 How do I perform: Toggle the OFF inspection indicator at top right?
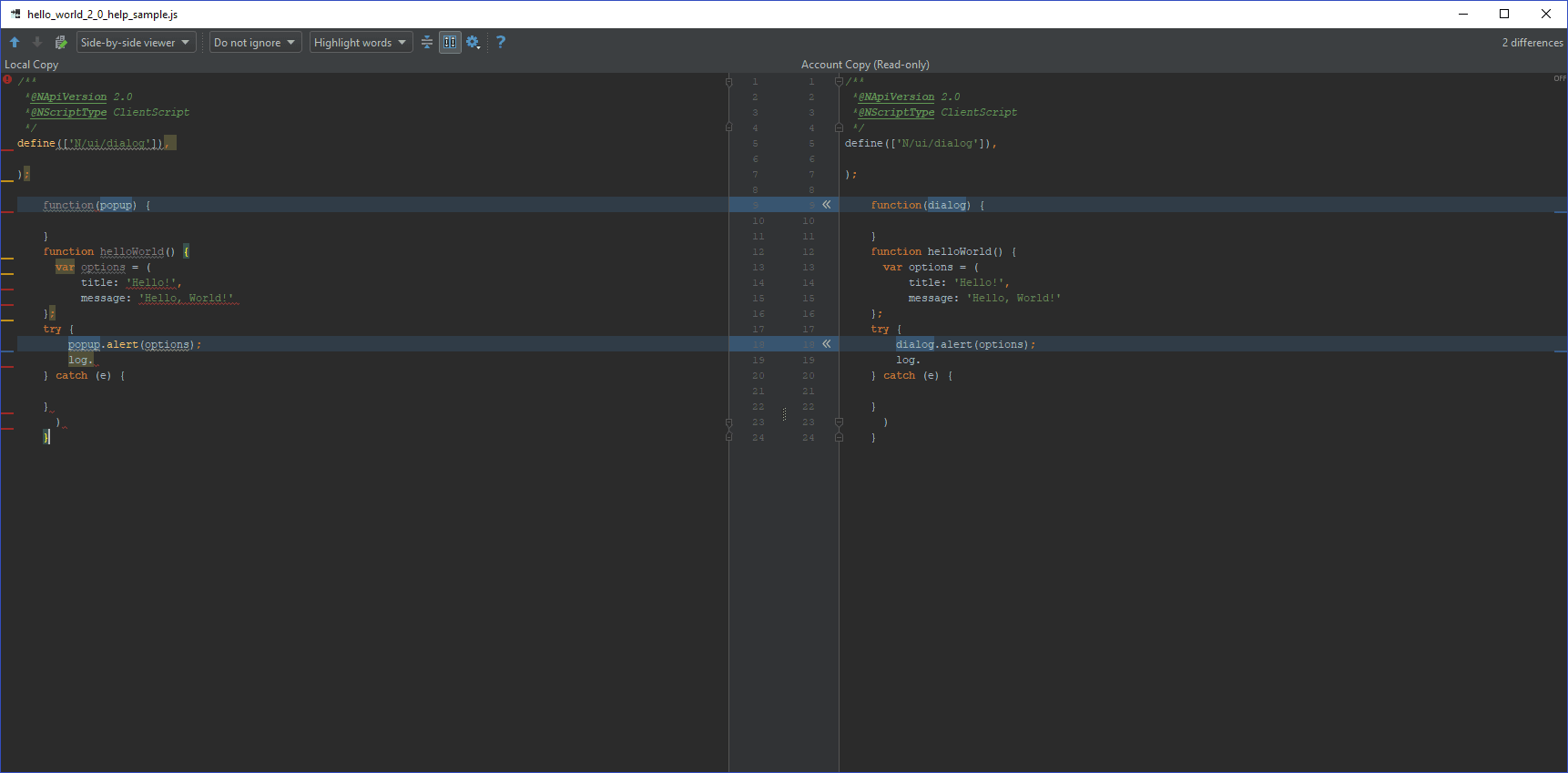click(1559, 79)
